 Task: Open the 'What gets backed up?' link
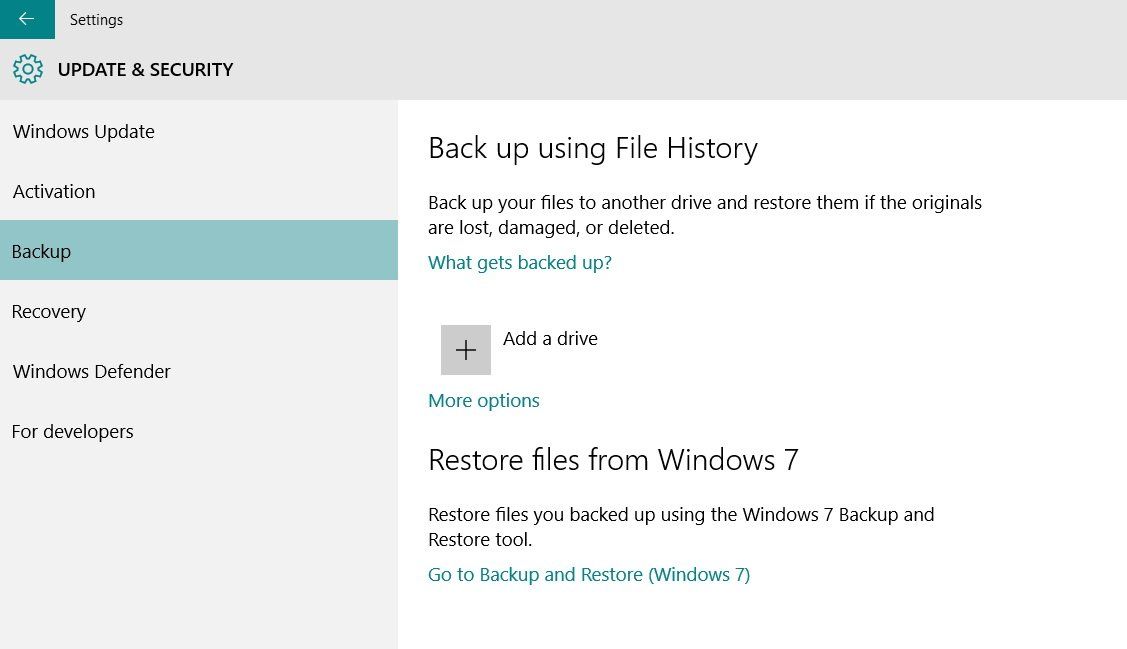tap(520, 262)
